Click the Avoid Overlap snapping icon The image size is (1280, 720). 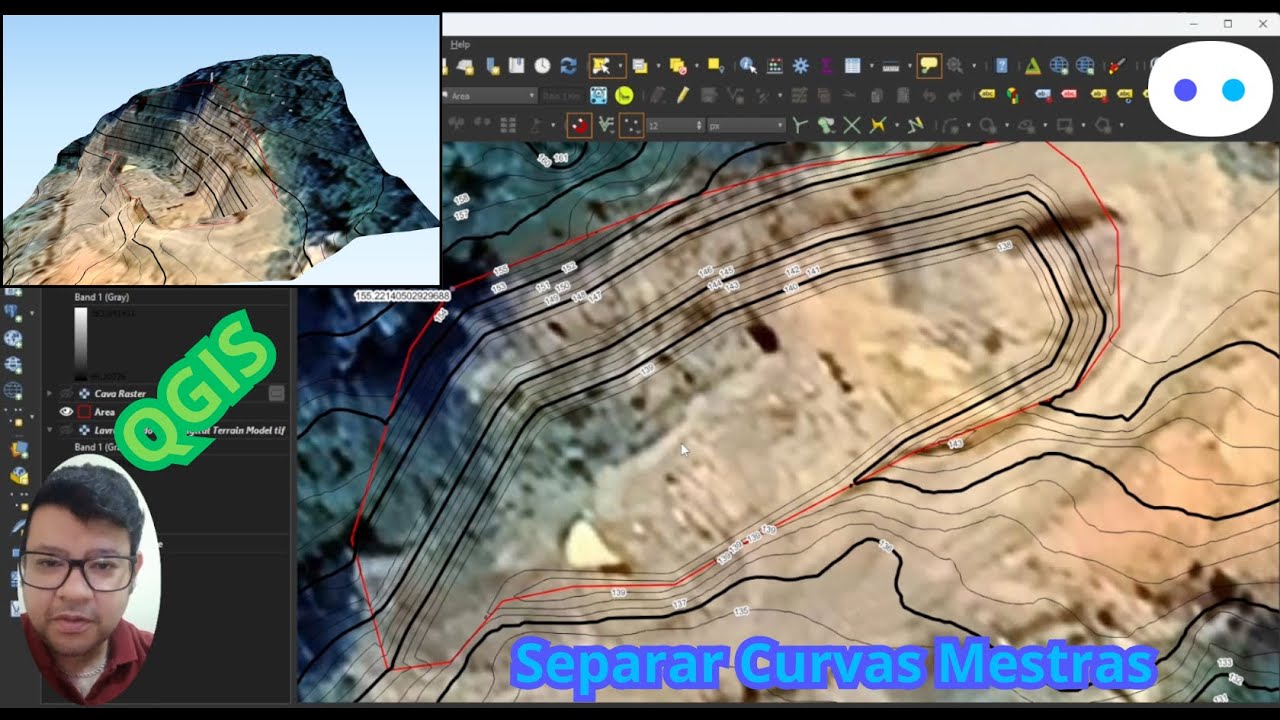click(825, 125)
